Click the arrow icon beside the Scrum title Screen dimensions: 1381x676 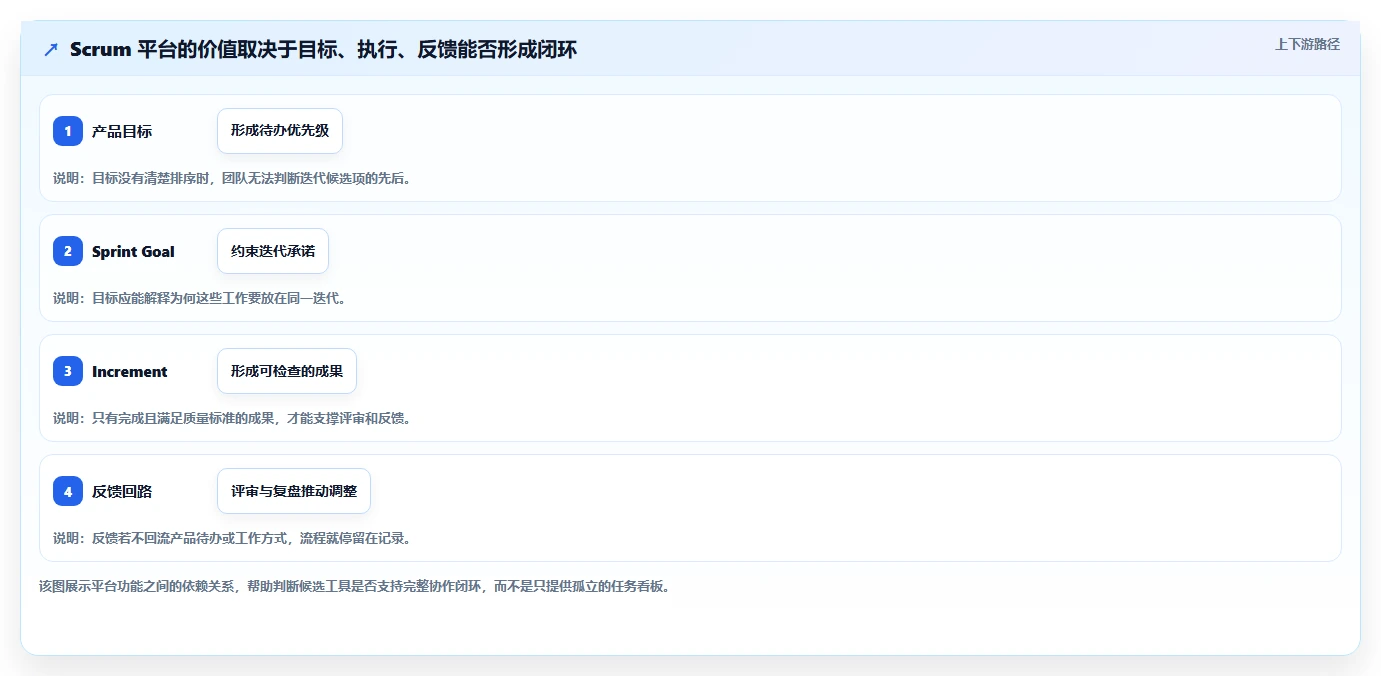point(51,50)
